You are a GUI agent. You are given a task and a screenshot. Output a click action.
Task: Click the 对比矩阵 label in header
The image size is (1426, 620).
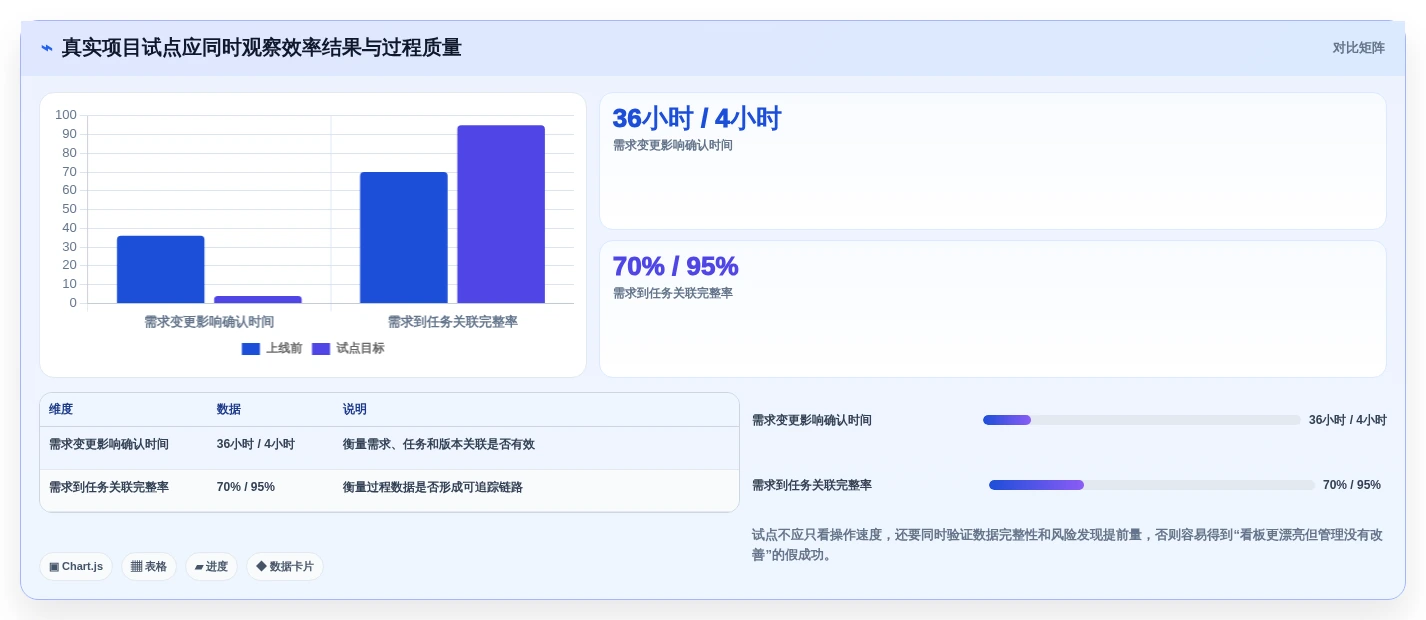click(1358, 48)
